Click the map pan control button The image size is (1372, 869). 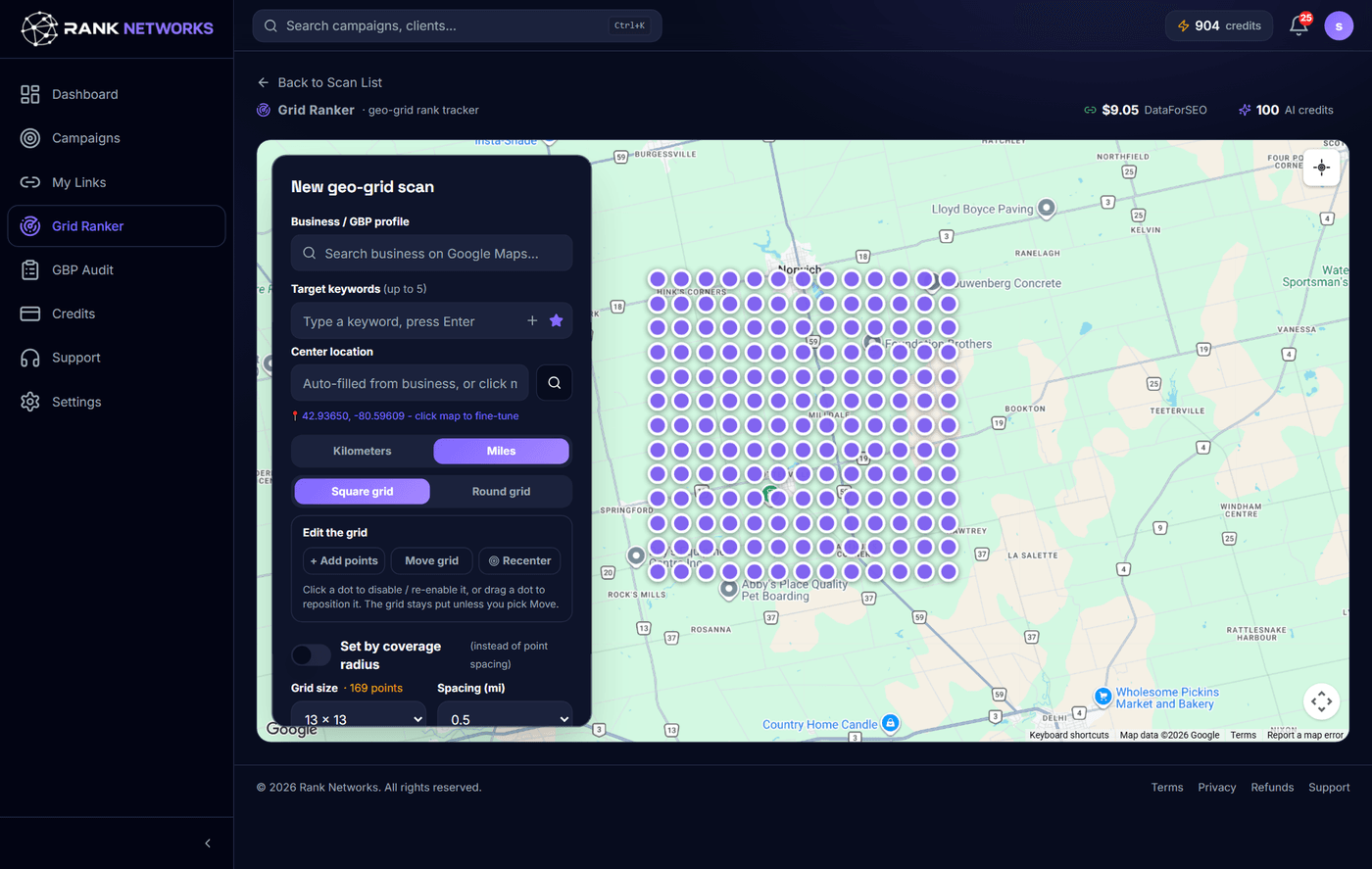[1321, 700]
